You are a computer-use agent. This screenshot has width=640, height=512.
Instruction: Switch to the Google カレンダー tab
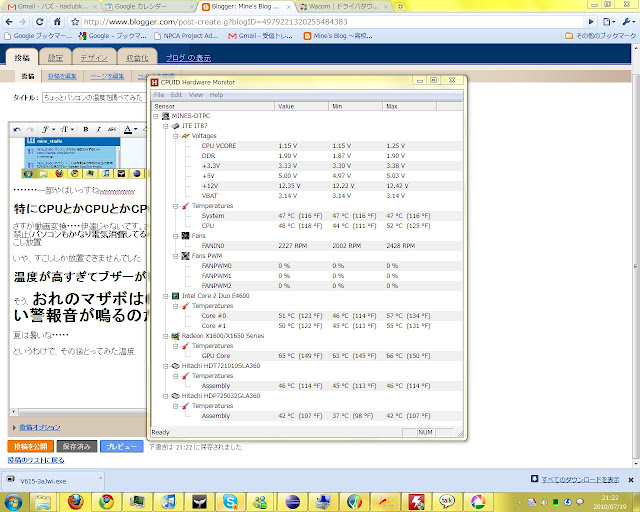[148, 7]
